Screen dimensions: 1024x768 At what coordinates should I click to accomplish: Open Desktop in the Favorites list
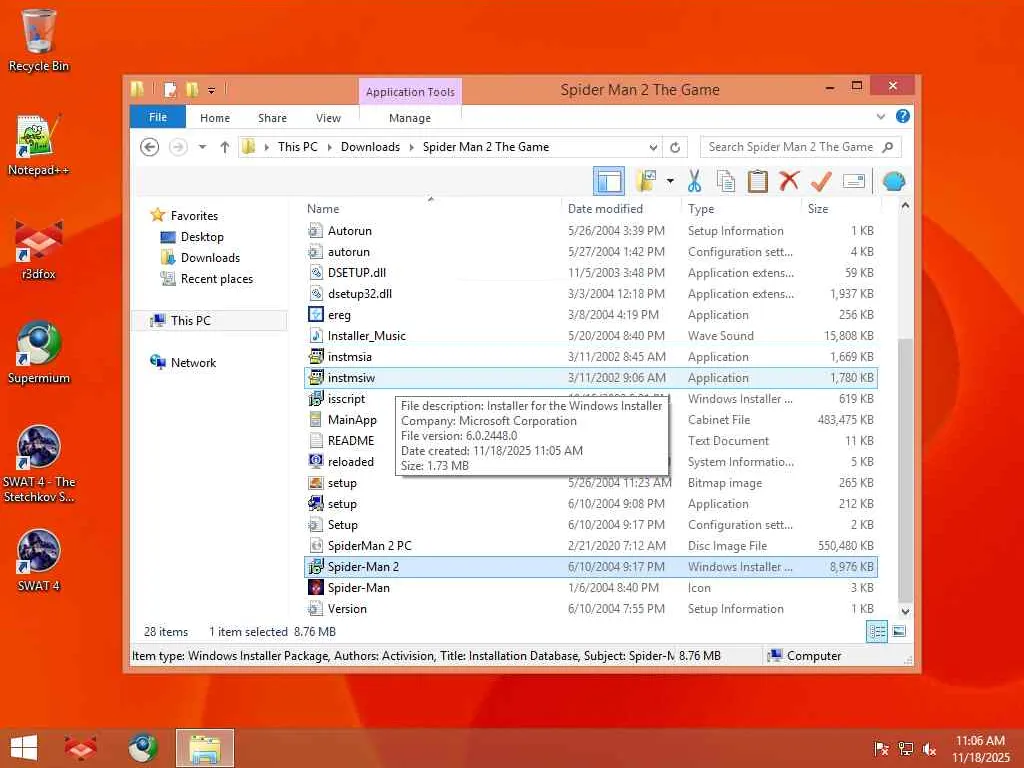pyautogui.click(x=202, y=236)
